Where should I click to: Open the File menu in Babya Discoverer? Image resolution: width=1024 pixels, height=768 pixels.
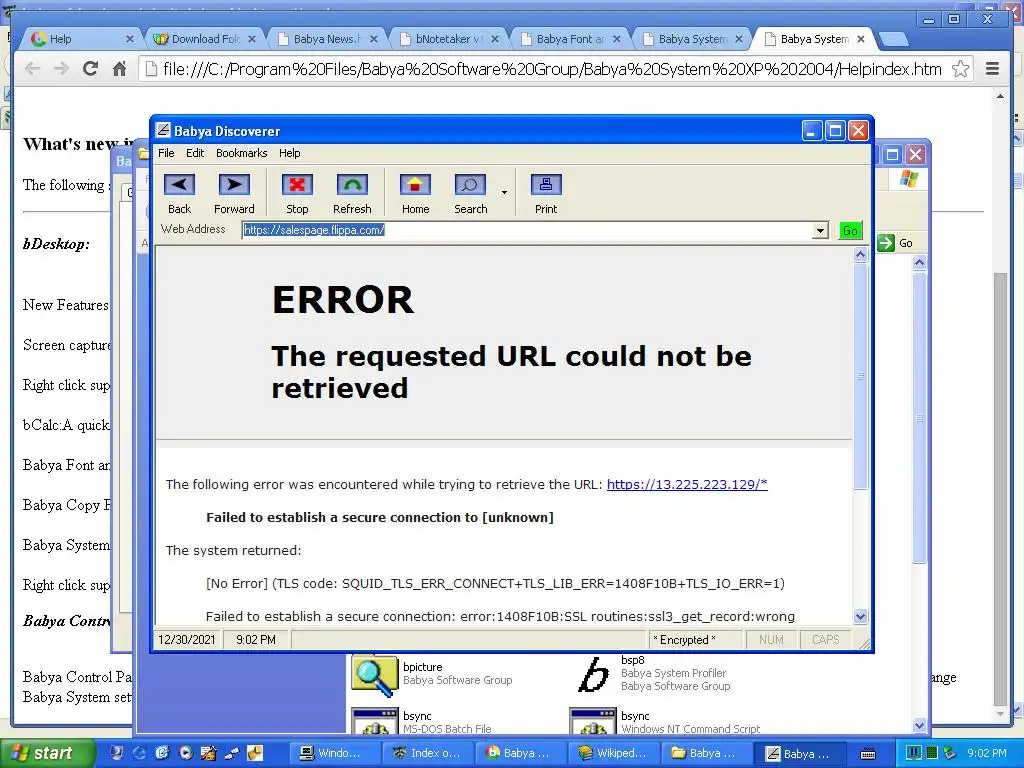166,153
